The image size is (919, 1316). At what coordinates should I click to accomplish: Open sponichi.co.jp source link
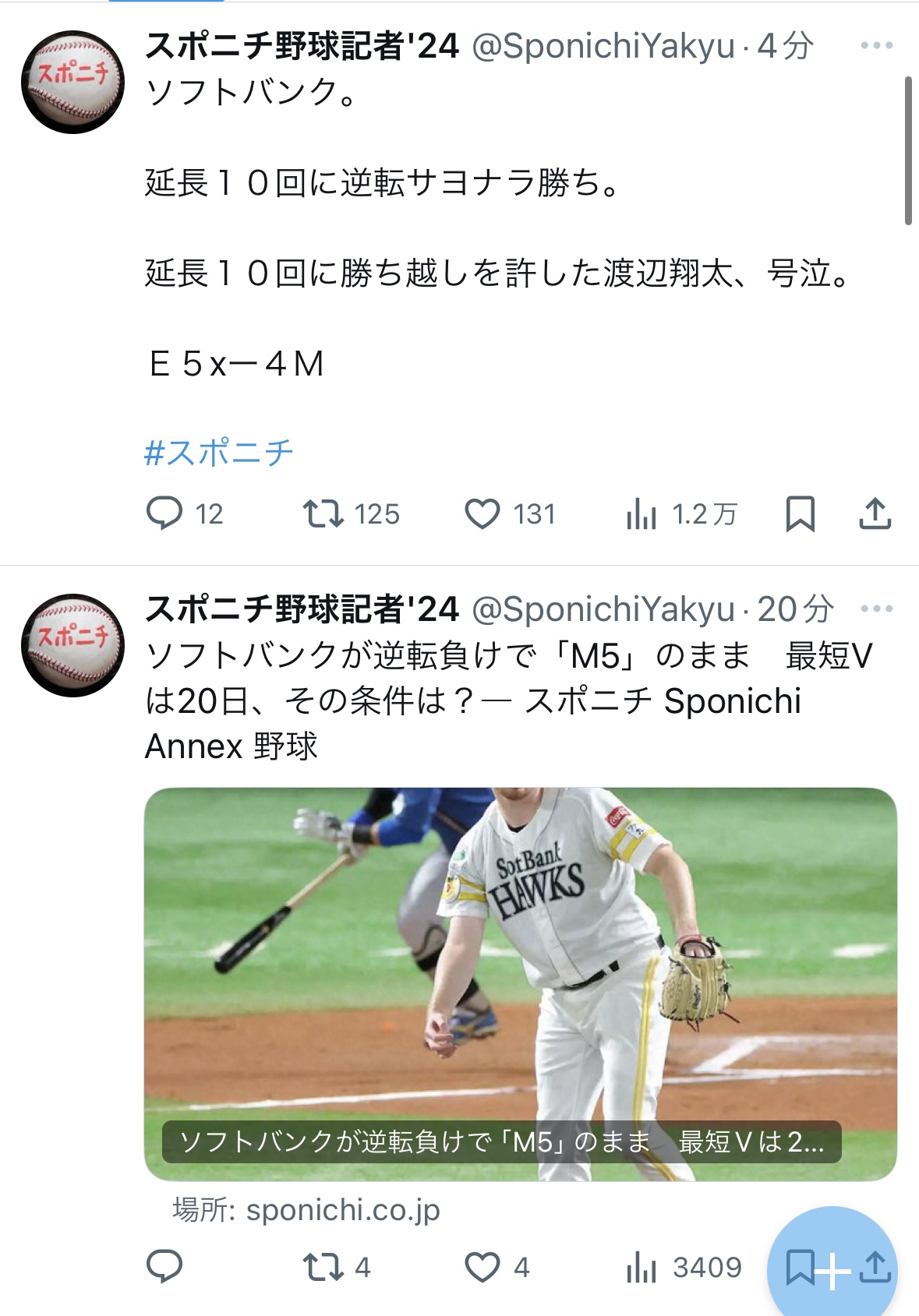point(306,1209)
